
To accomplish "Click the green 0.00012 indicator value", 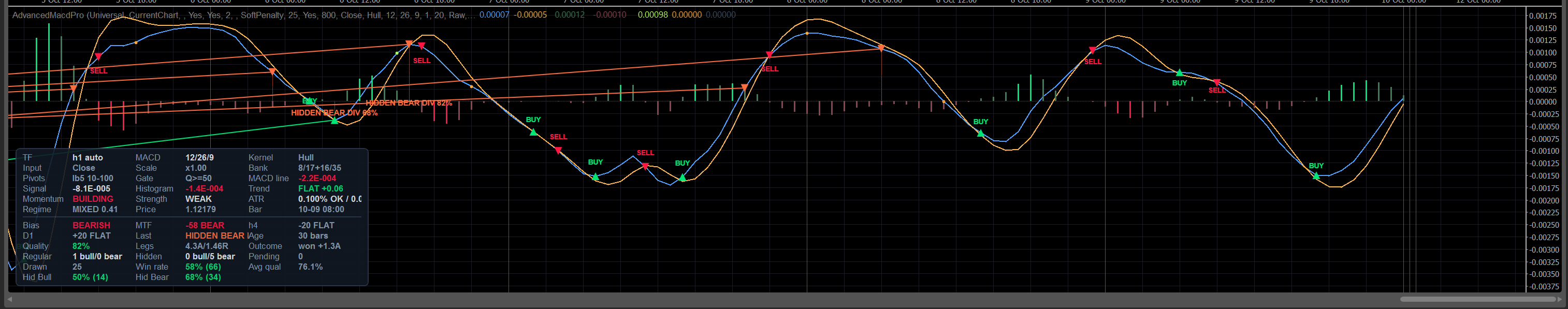I will point(569,14).
